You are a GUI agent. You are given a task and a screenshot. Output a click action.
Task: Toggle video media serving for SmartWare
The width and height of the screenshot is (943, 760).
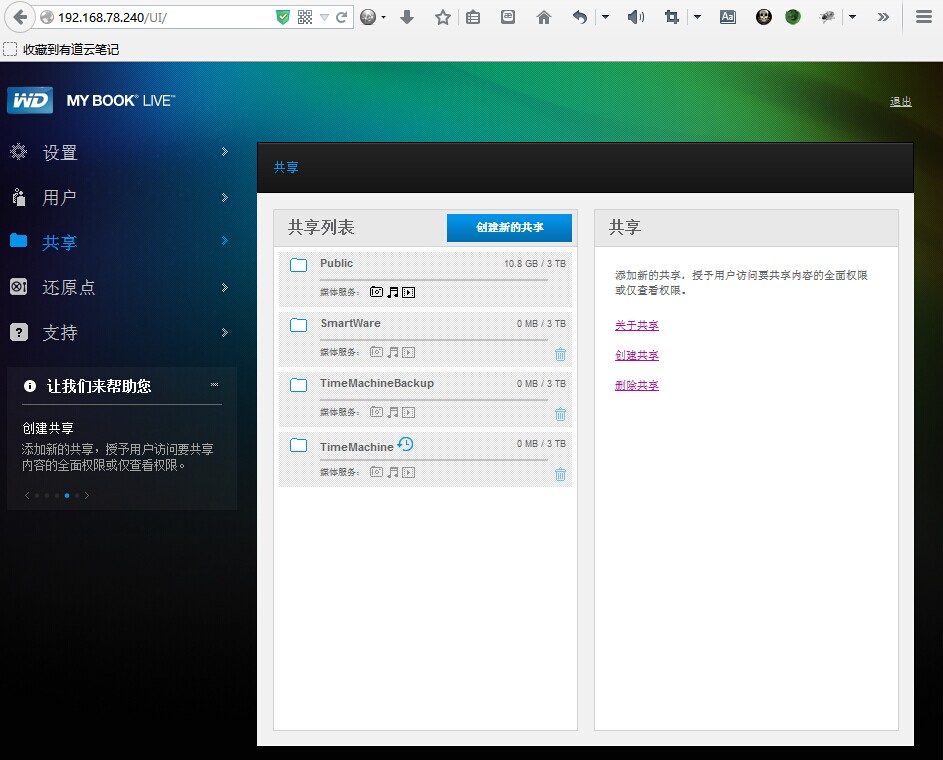pyautogui.click(x=408, y=352)
